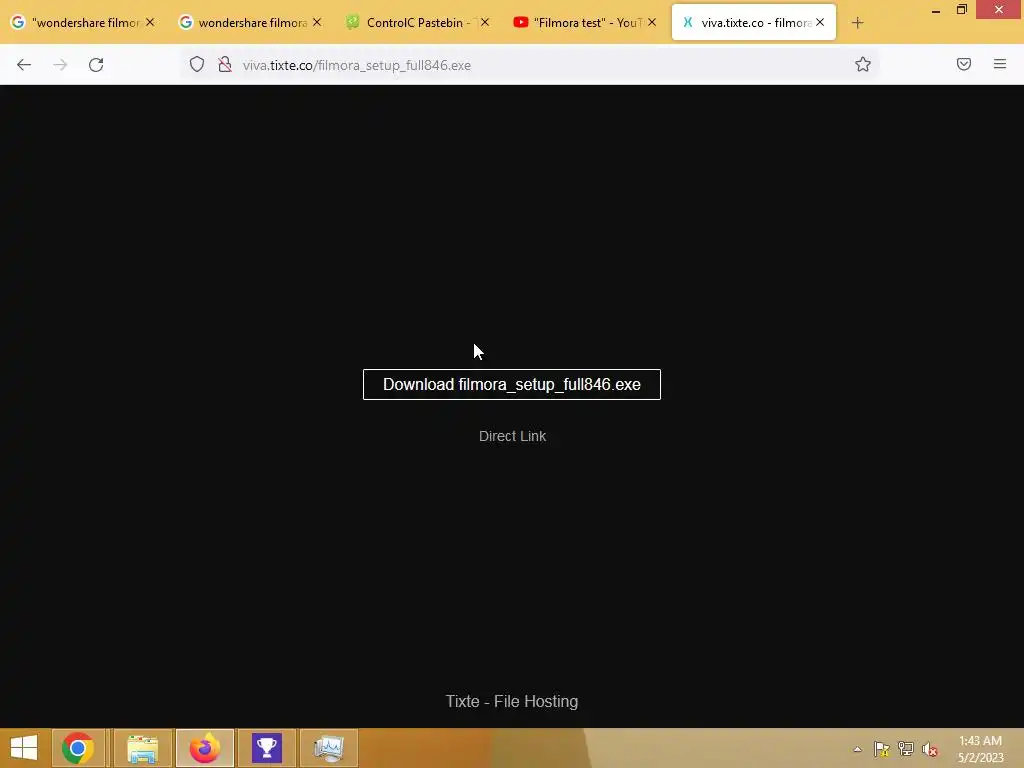
Task: Close the second wondershare filmora tab
Action: (x=317, y=22)
